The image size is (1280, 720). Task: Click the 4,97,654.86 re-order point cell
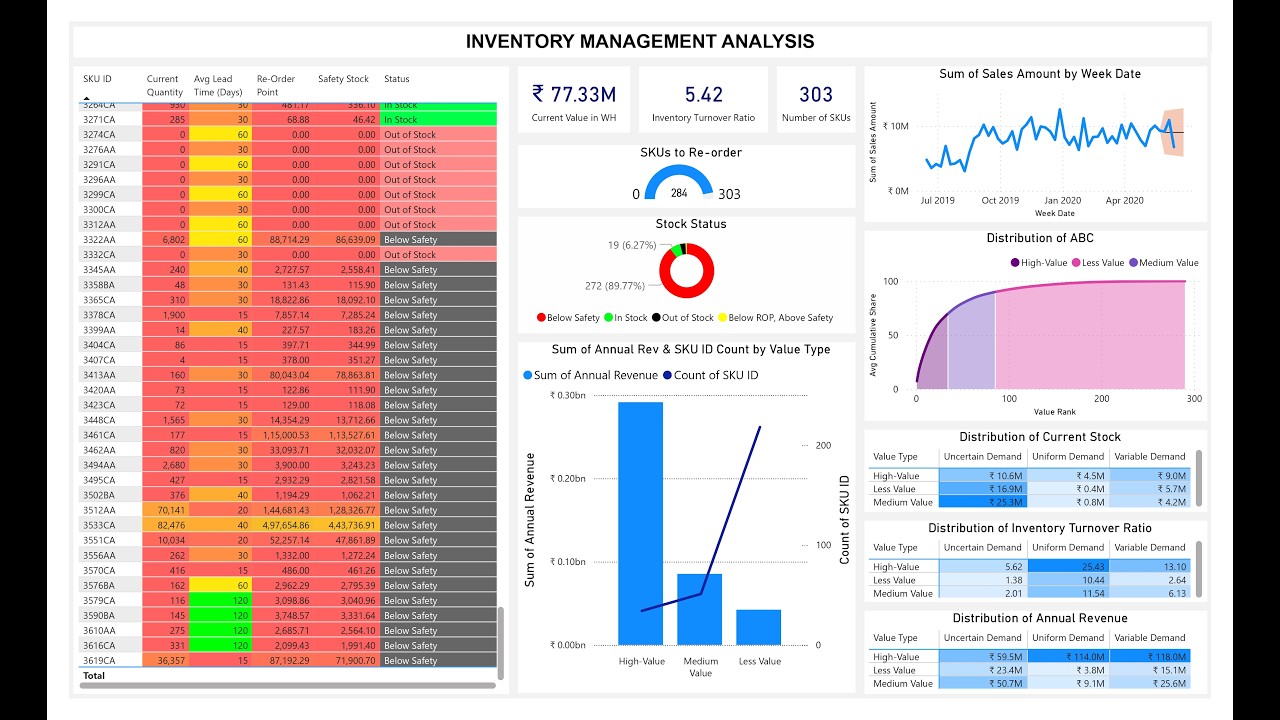pos(283,525)
